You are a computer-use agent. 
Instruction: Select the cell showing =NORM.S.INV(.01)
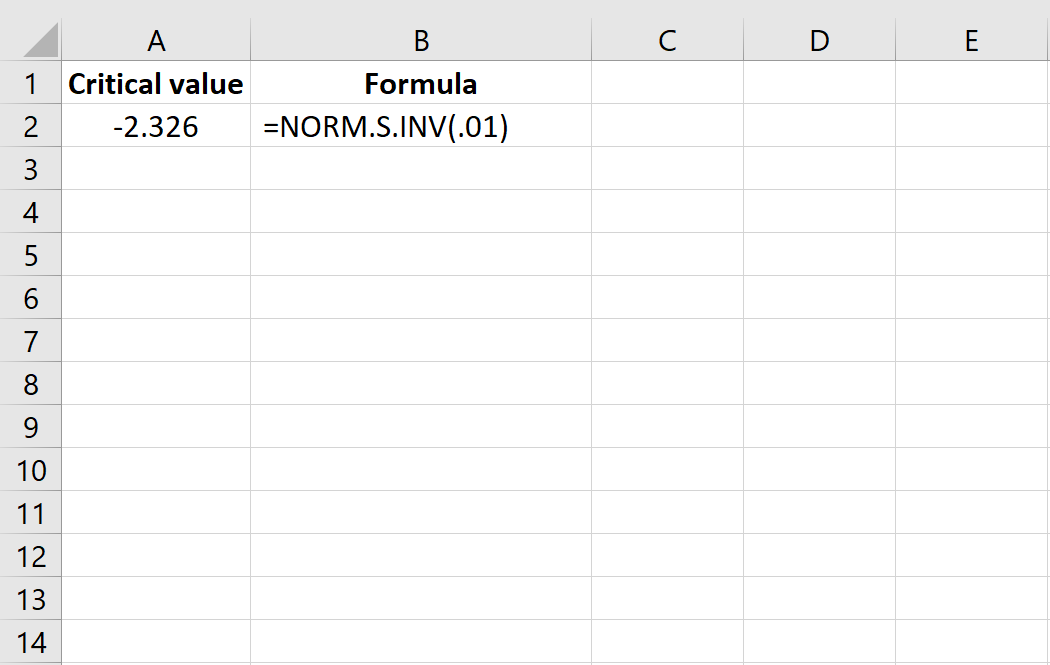point(421,127)
